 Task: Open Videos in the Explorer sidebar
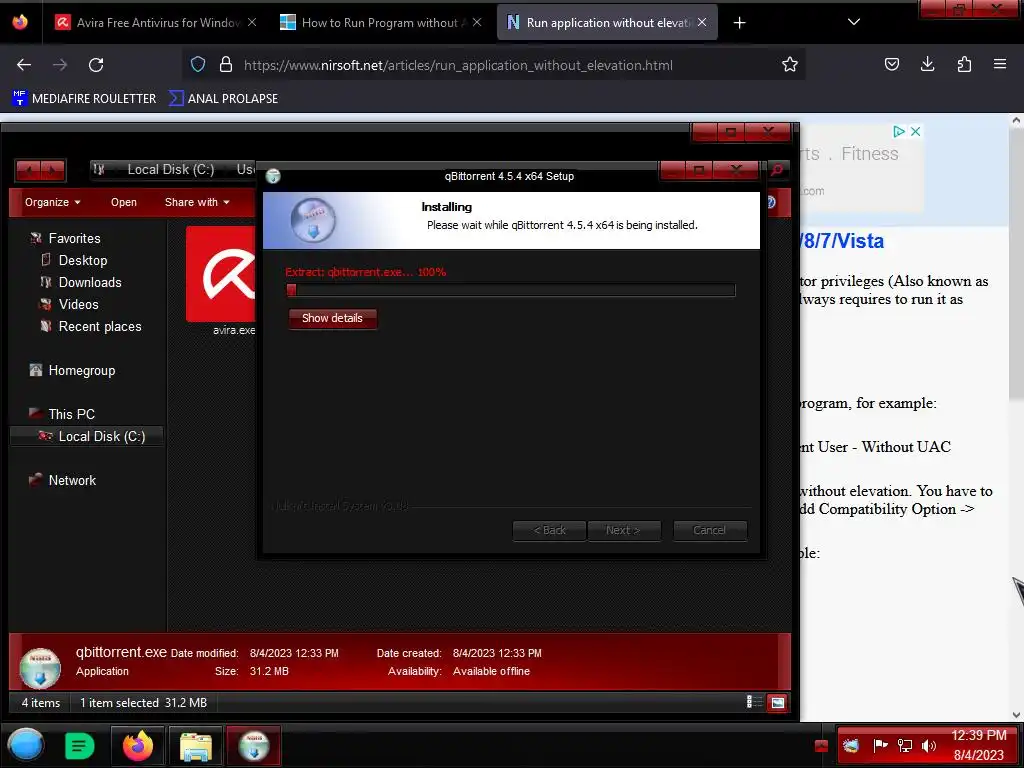69,304
